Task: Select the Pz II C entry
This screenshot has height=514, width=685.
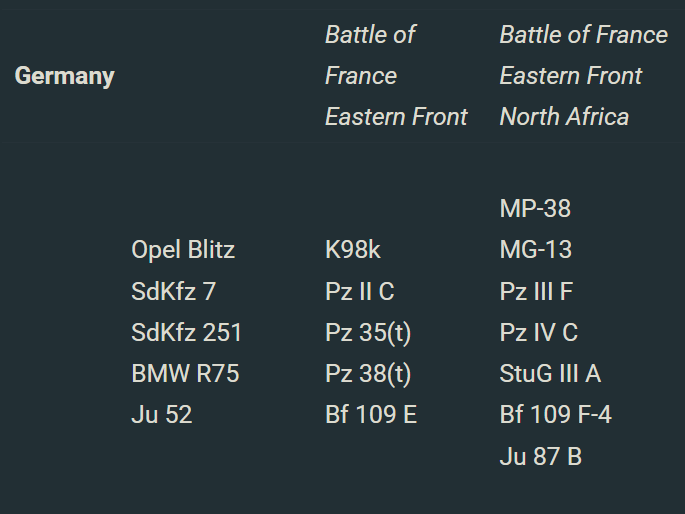Action: 359,291
